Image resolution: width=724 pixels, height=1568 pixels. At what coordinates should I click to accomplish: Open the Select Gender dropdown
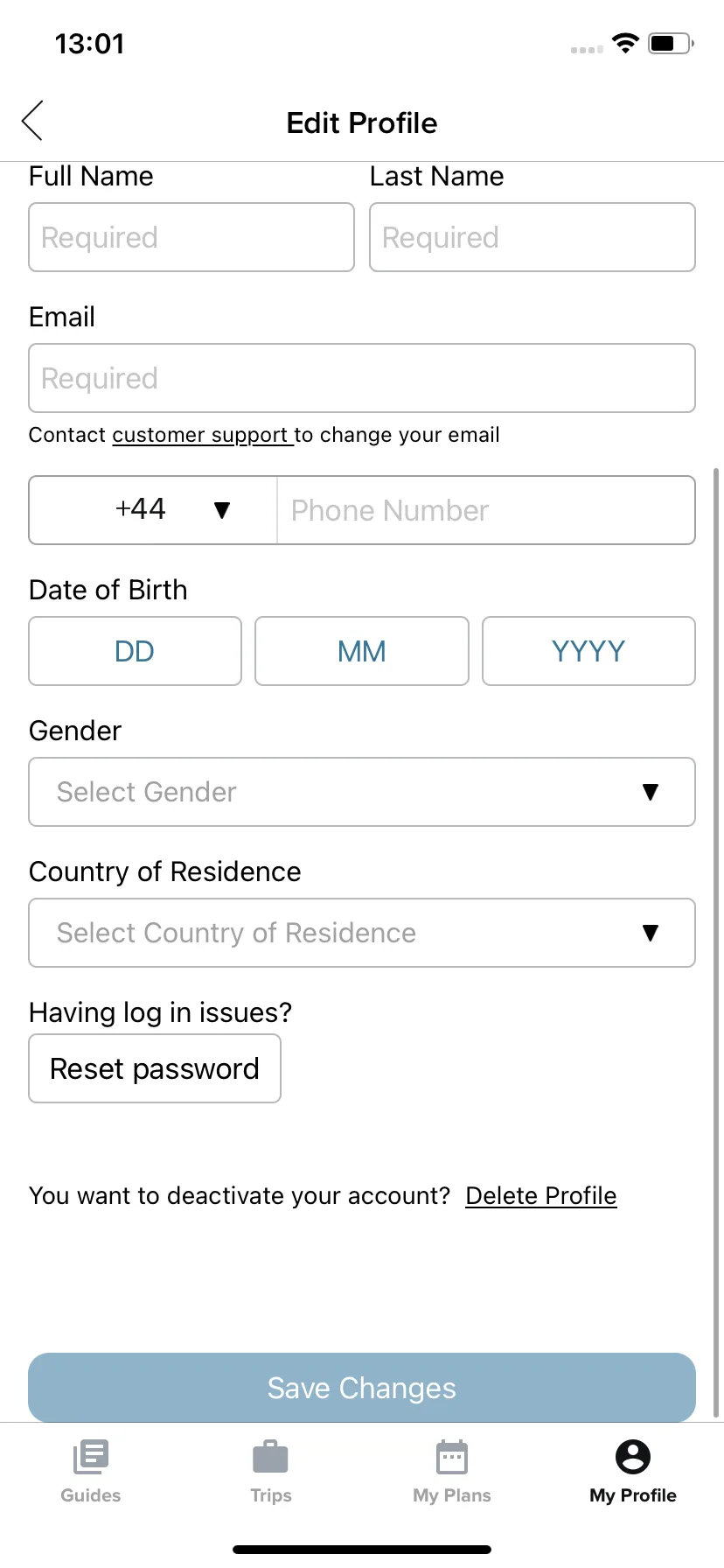(x=362, y=792)
